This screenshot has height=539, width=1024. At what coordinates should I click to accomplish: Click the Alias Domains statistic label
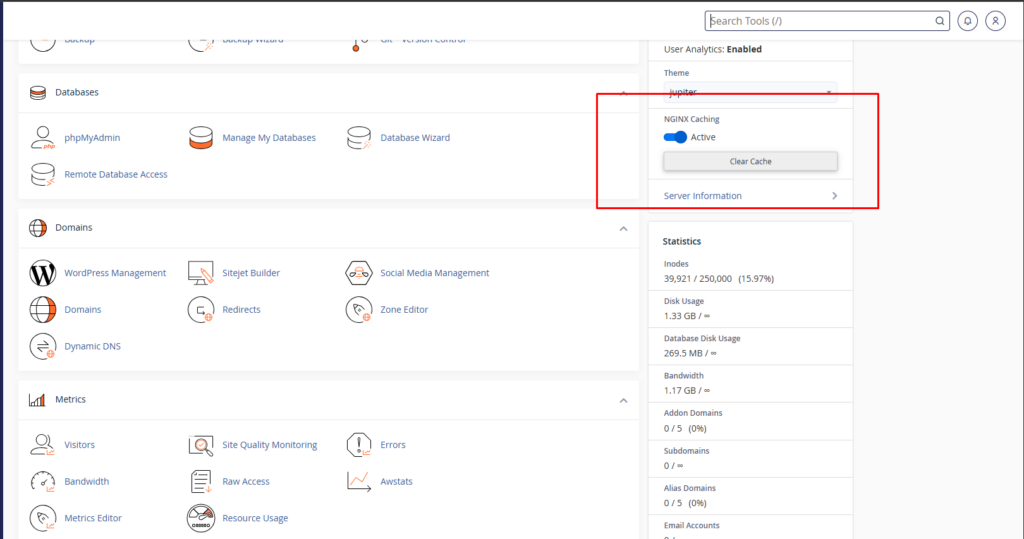coord(690,488)
